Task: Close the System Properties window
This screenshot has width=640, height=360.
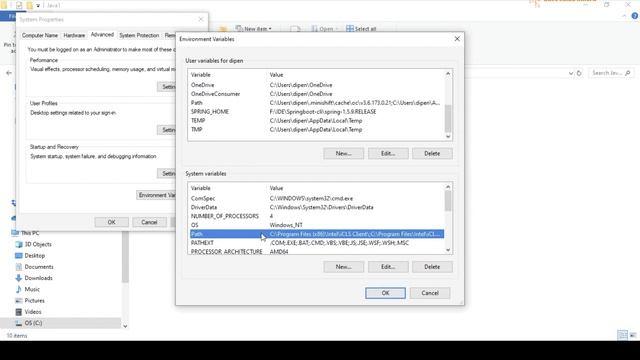Action: tap(200, 19)
